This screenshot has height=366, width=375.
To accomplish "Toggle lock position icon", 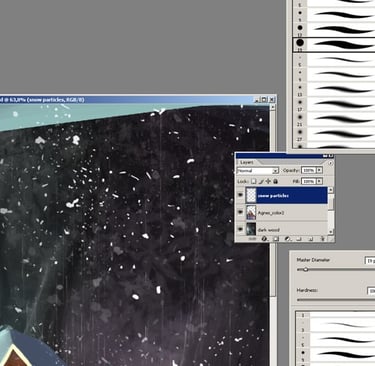I will point(268,181).
